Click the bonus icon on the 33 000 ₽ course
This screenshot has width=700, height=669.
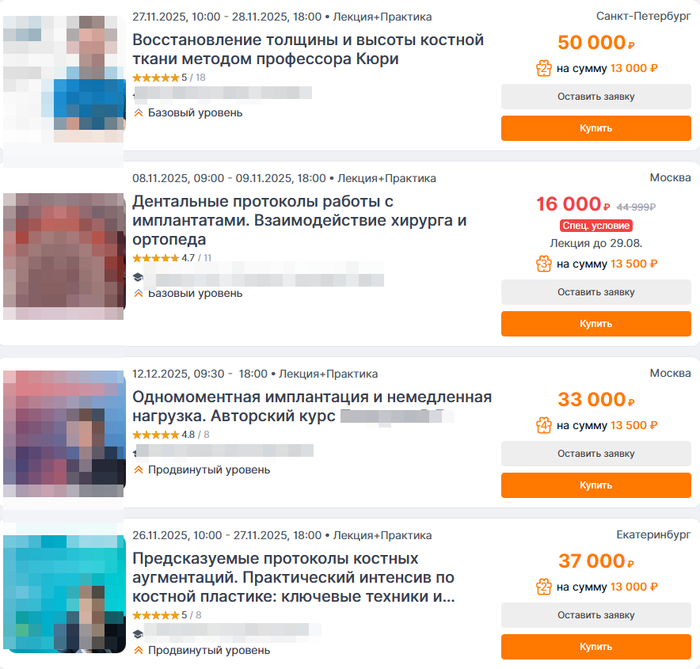544,425
